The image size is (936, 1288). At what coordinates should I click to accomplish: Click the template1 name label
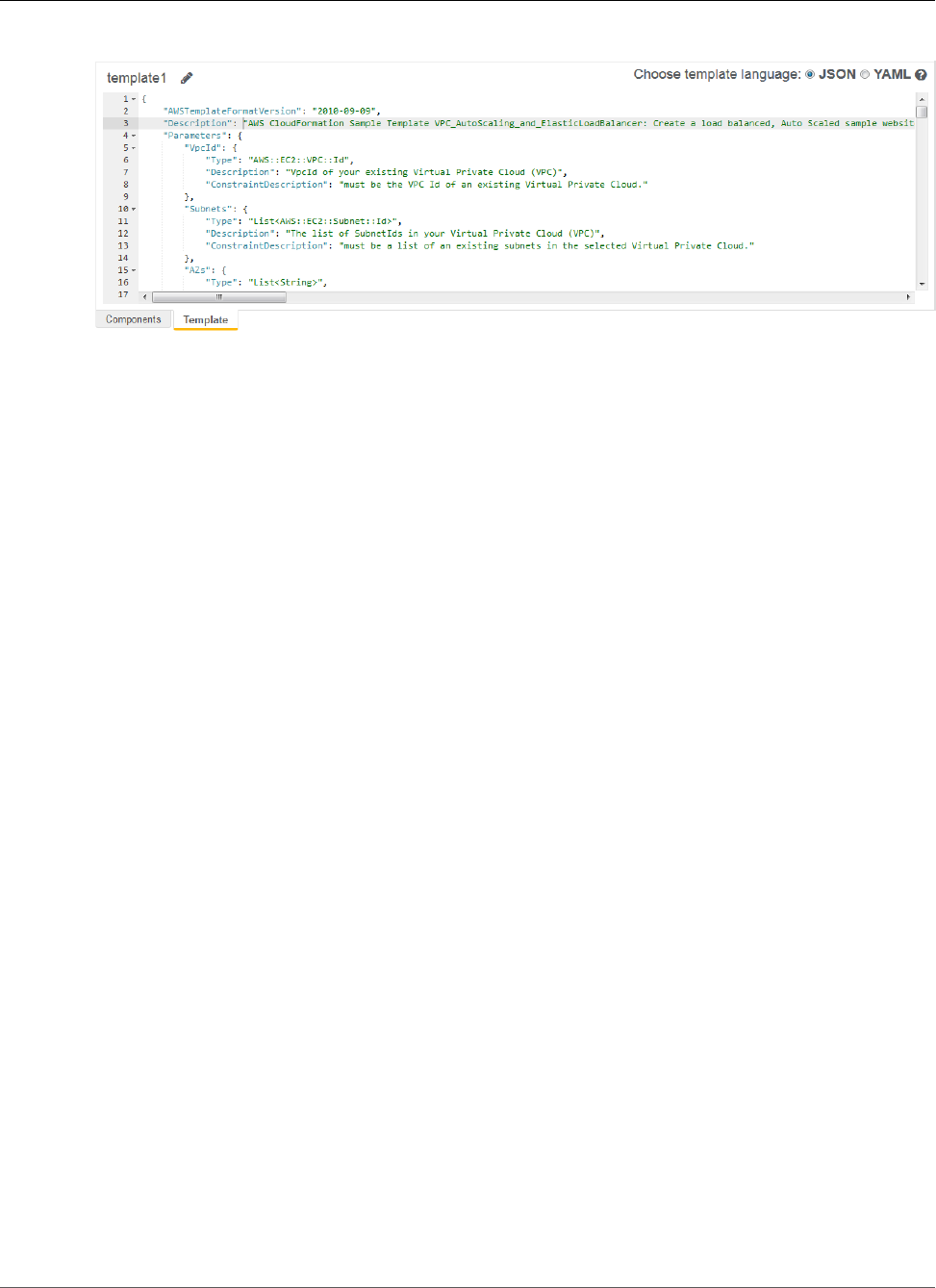pyautogui.click(x=136, y=78)
